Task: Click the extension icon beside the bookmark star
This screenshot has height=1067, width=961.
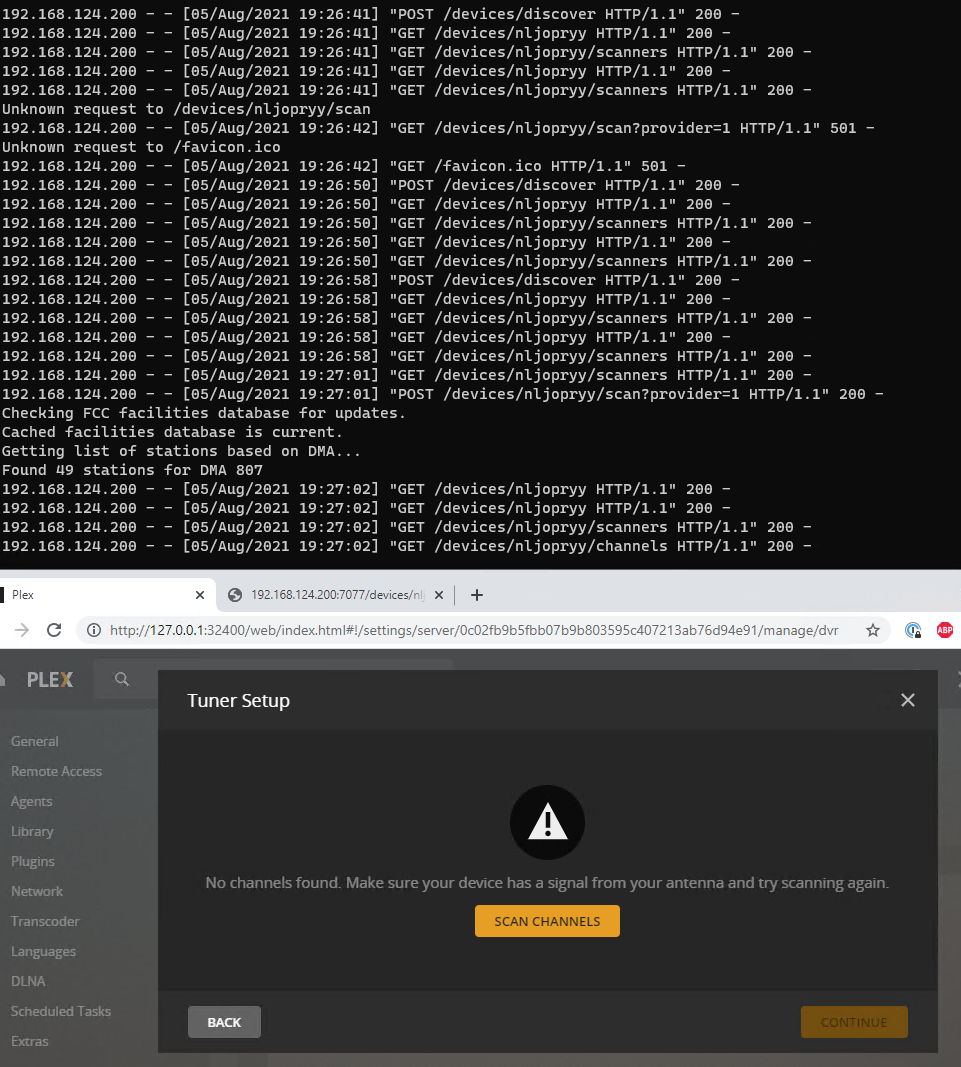Action: [912, 631]
